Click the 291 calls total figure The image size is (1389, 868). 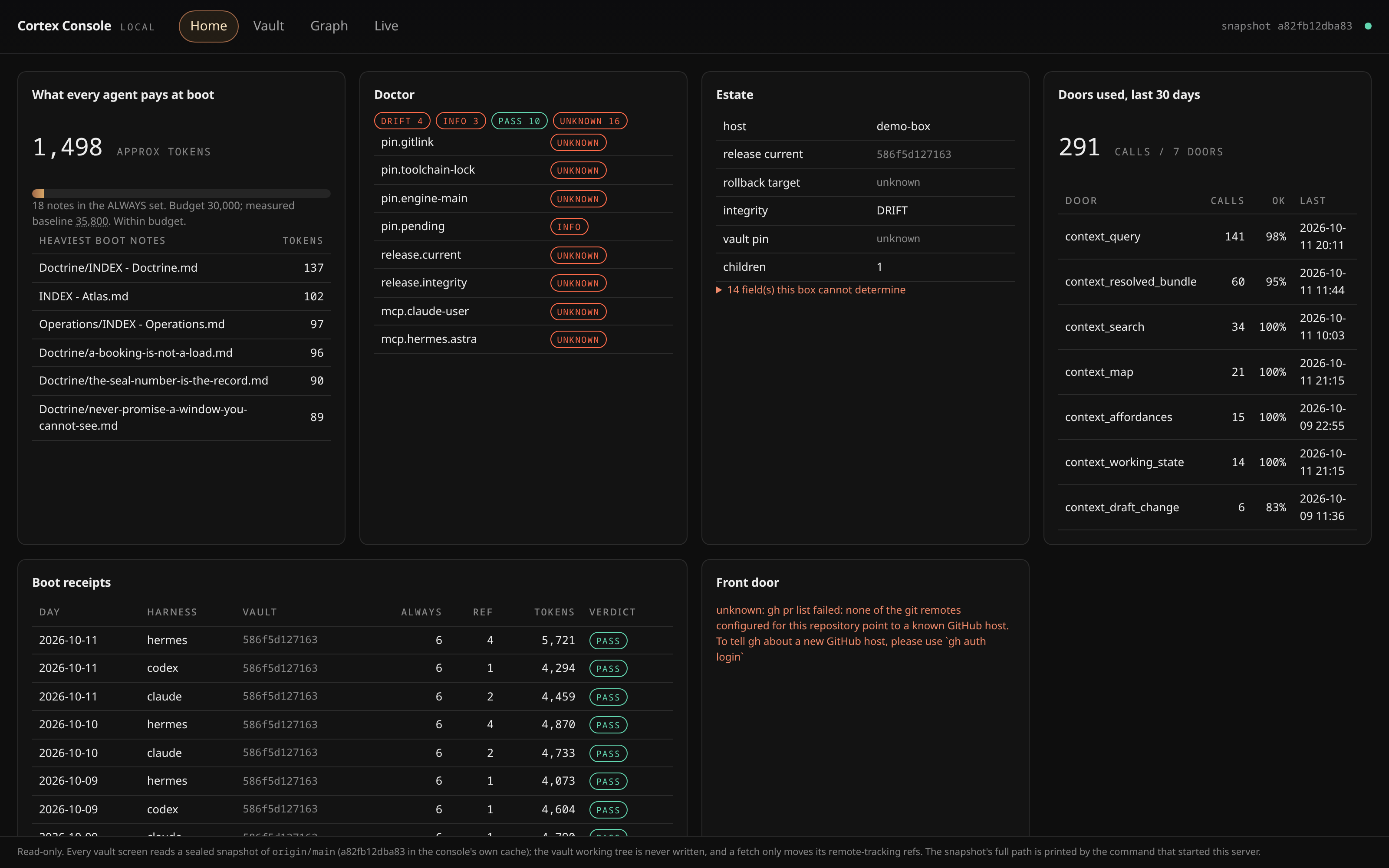tap(1079, 147)
